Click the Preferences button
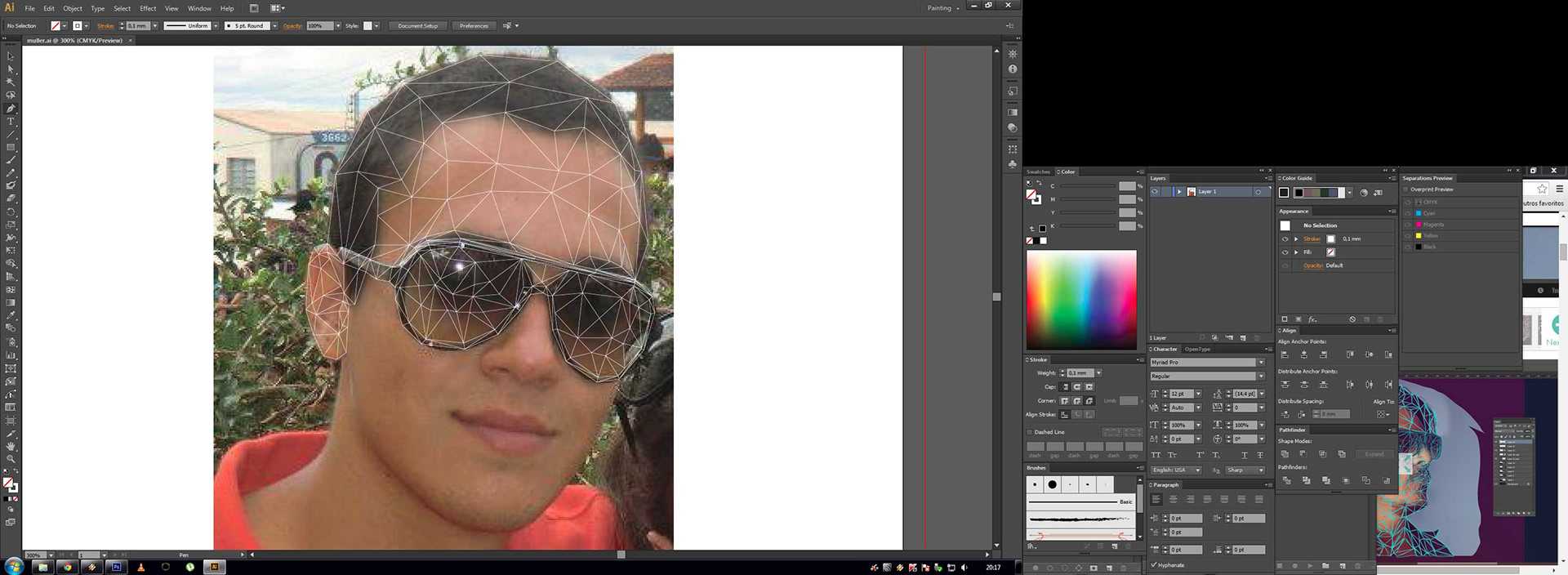Viewport: 1568px width, 575px height. [x=474, y=26]
